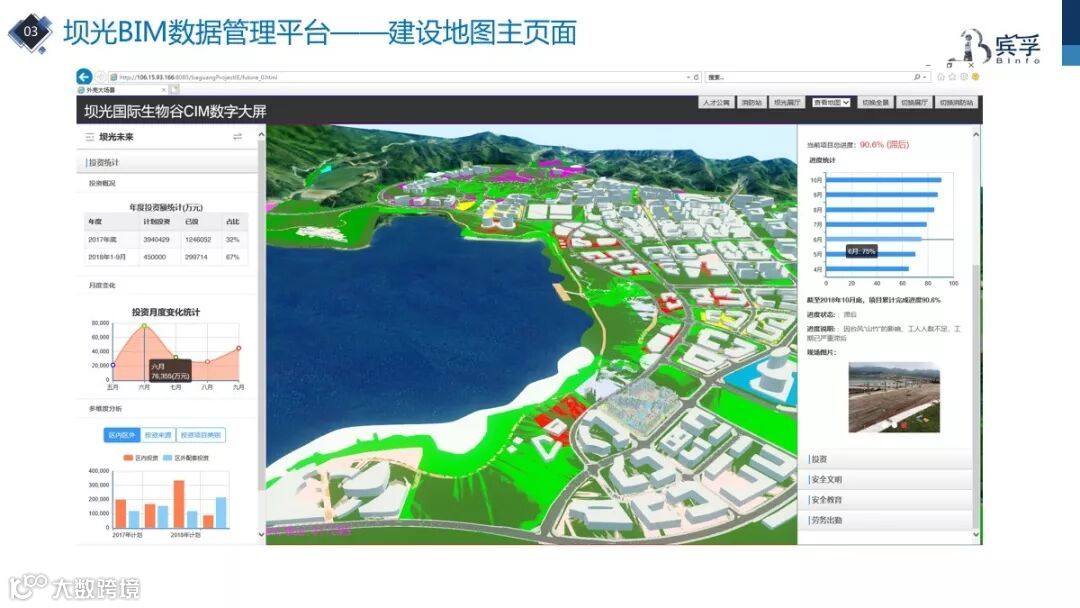Click the 4月 progress bar
Screen dimensions: 1080x608
point(868,269)
